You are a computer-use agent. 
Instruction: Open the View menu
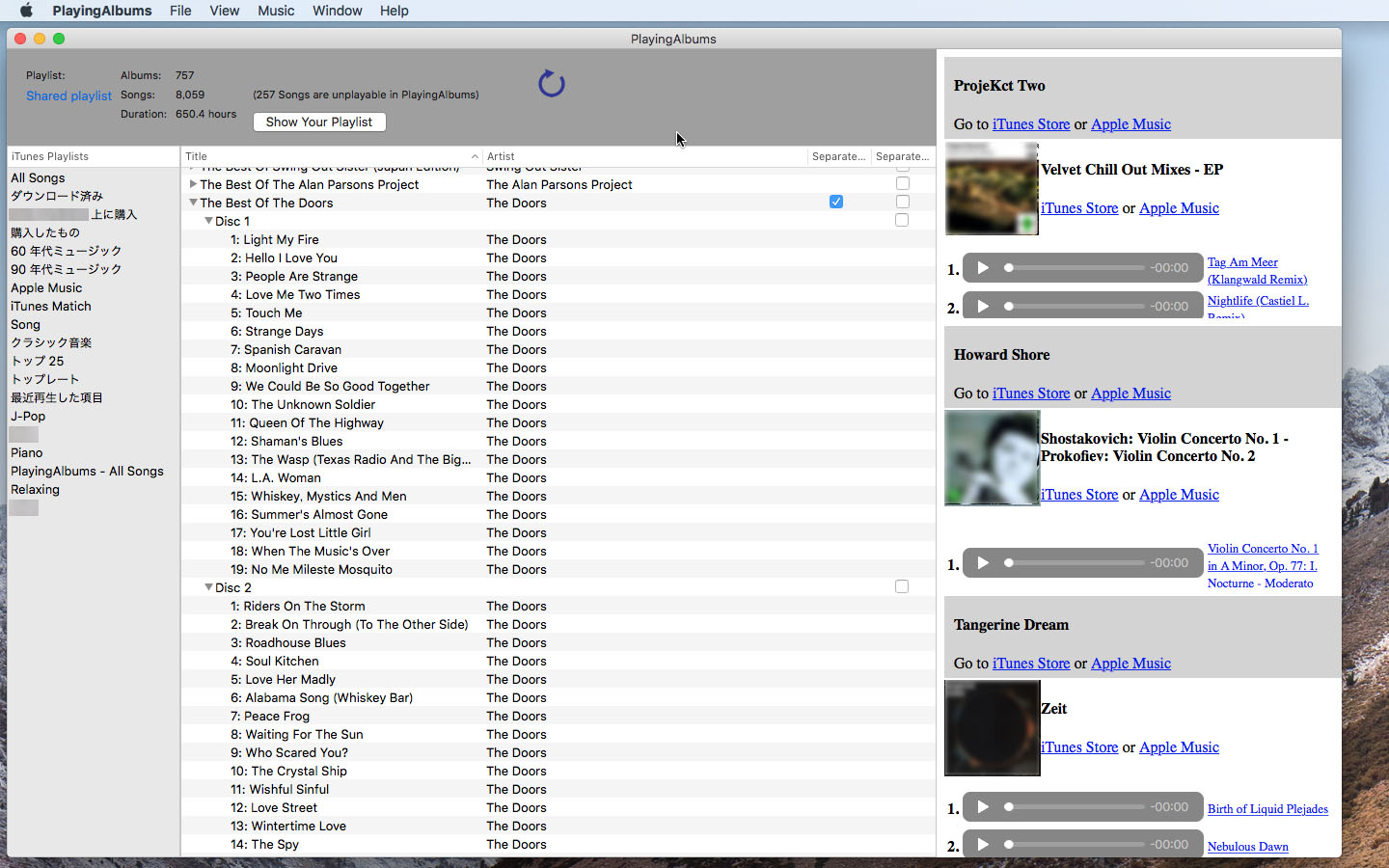click(224, 11)
